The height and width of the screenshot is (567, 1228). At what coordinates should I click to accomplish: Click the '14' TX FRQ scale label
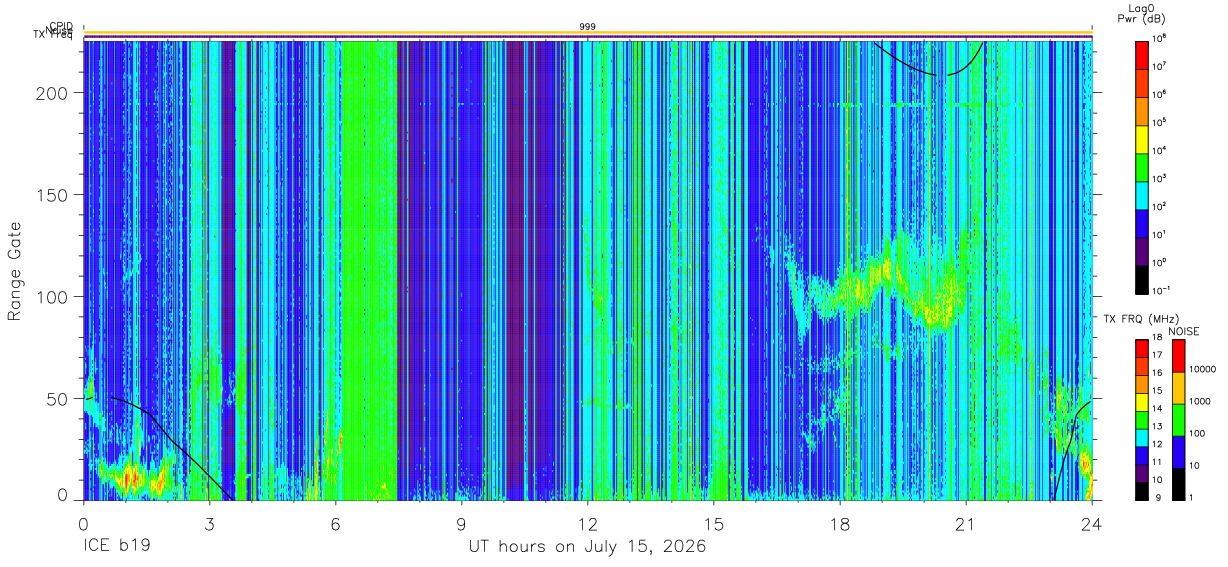tap(1159, 410)
